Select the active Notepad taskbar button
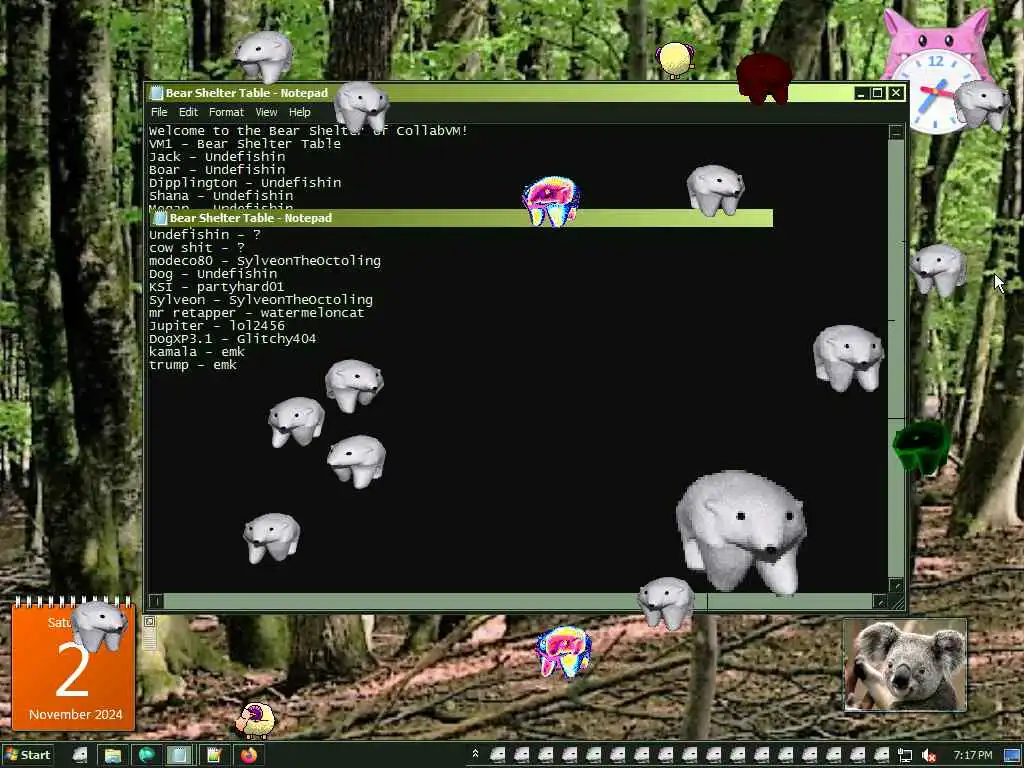This screenshot has height=768, width=1024. pos(179,756)
